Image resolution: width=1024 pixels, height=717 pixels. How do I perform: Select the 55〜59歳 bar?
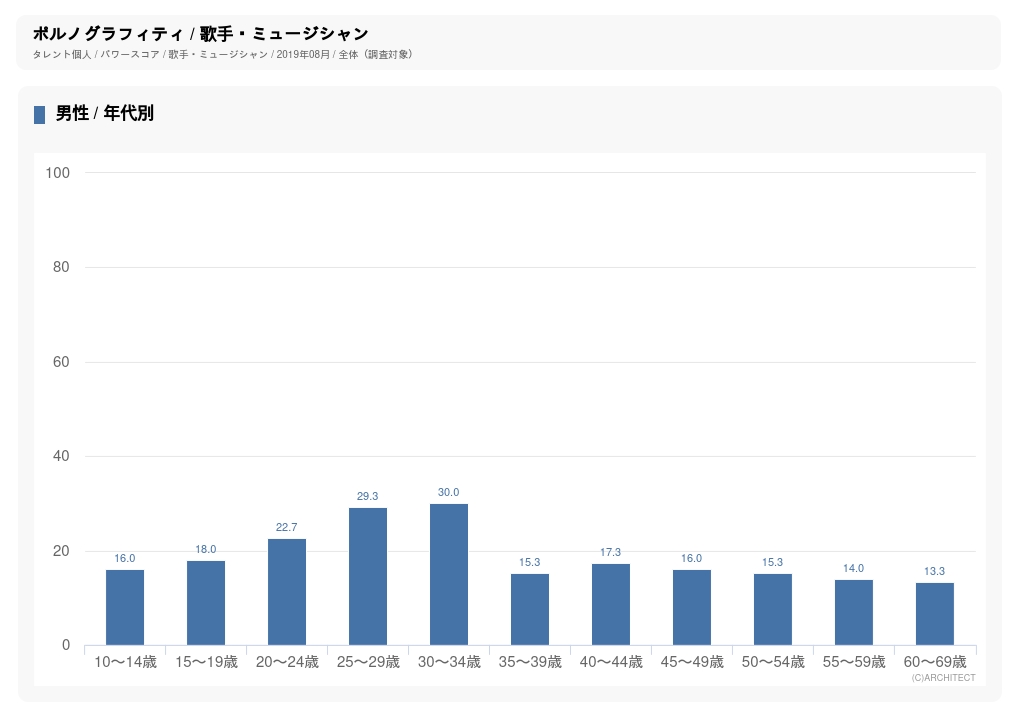click(854, 612)
